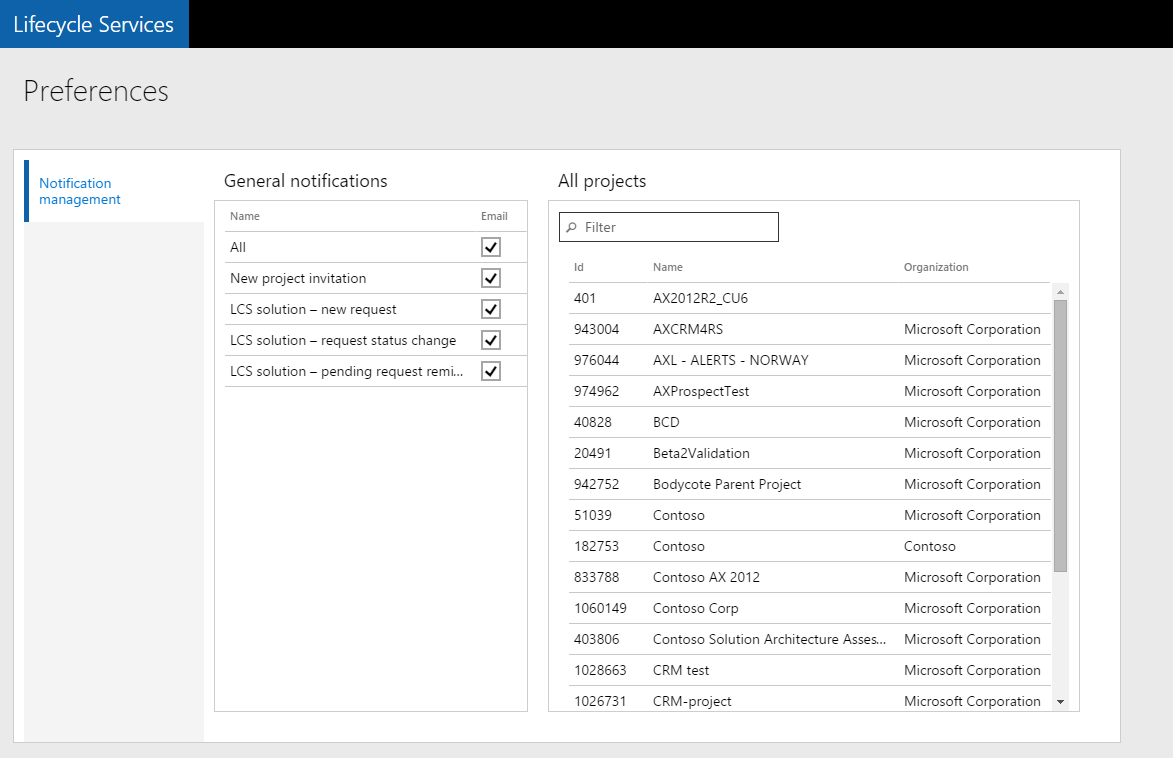Toggle the 'All' email notification checkbox
The image size is (1173, 758).
(x=490, y=247)
